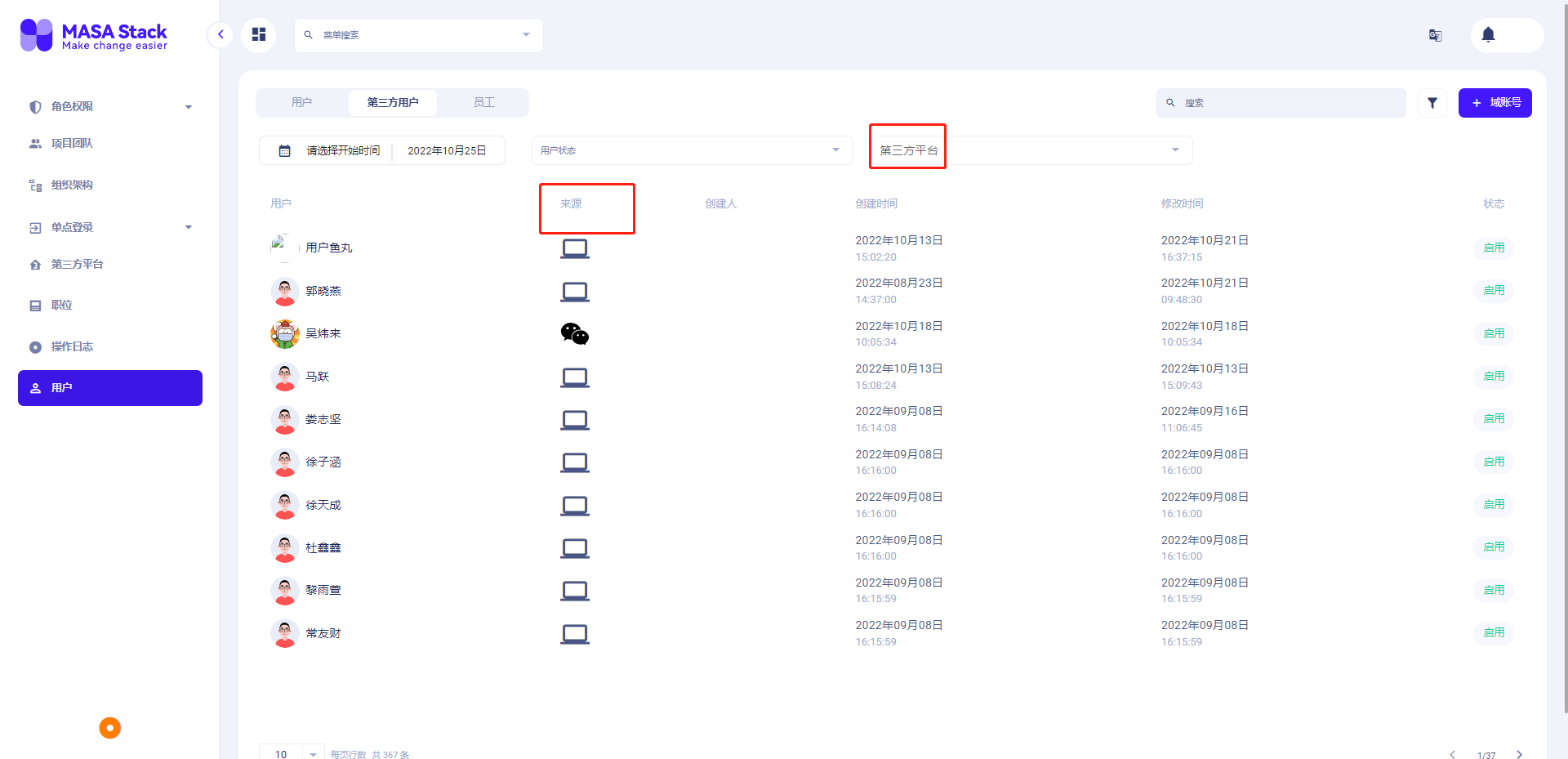Go to 第三方平台 in sidebar
The image size is (1568, 759).
[77, 264]
